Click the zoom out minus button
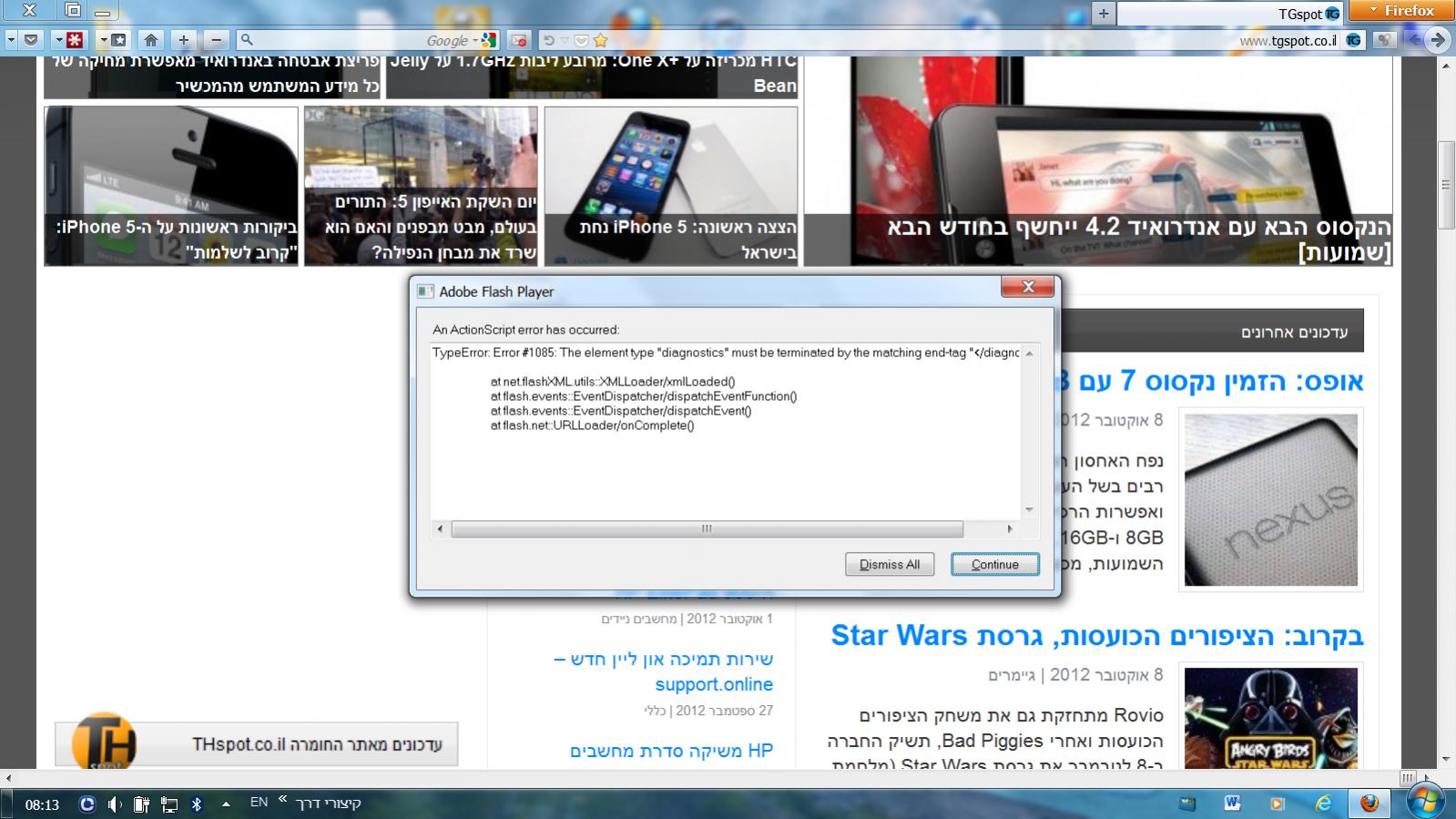1456x819 pixels. click(x=216, y=40)
